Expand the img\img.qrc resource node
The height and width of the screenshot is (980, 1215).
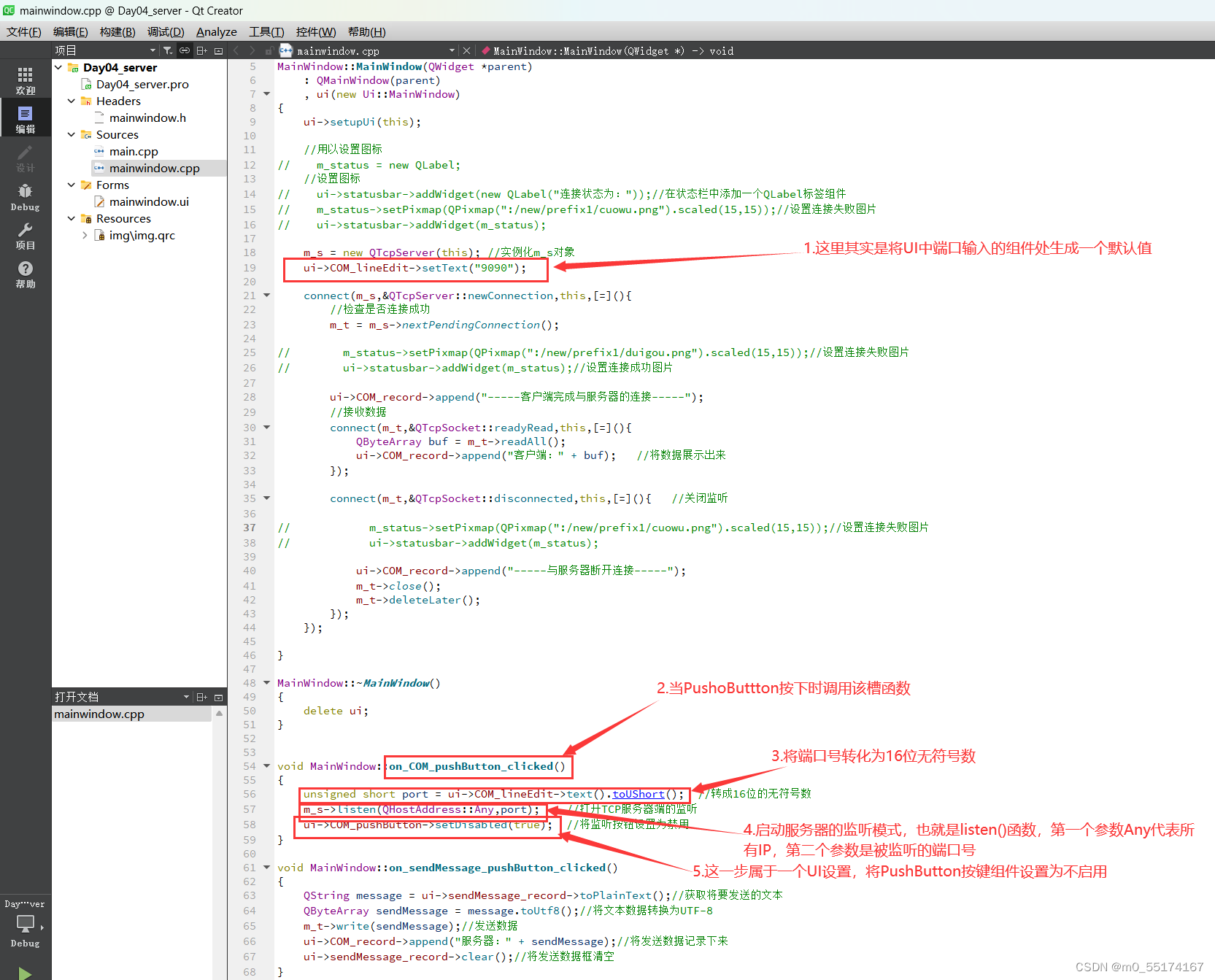85,236
